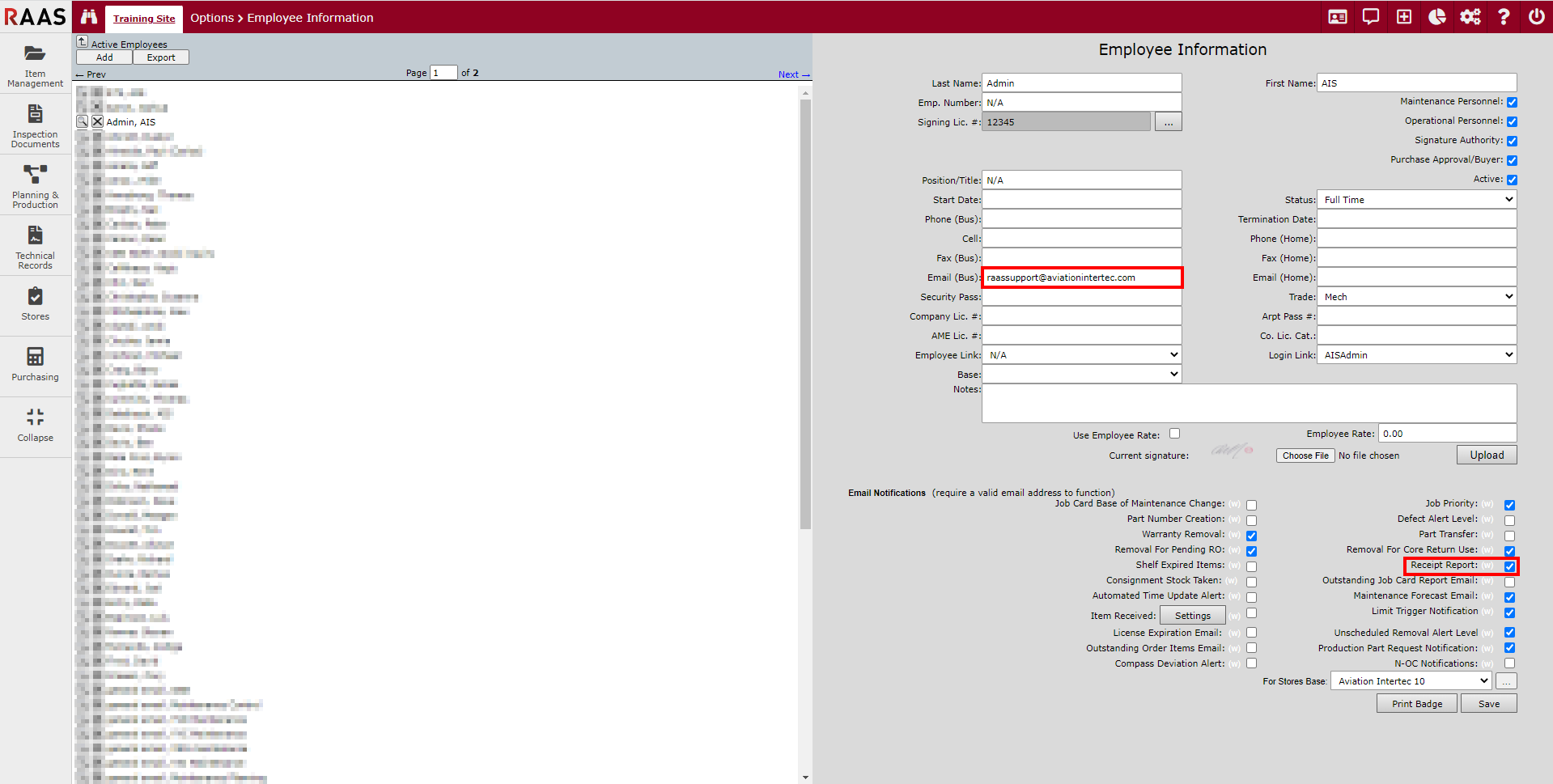
Task: Click the binoculars search icon
Action: click(89, 17)
